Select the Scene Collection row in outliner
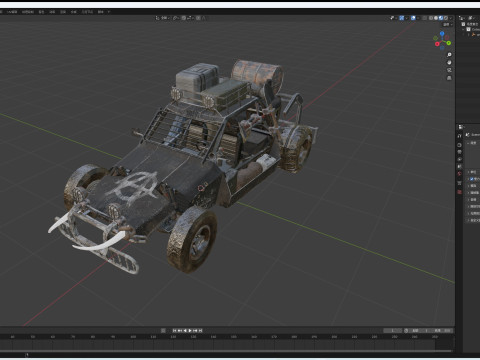This screenshot has height=360, width=480. click(471, 24)
